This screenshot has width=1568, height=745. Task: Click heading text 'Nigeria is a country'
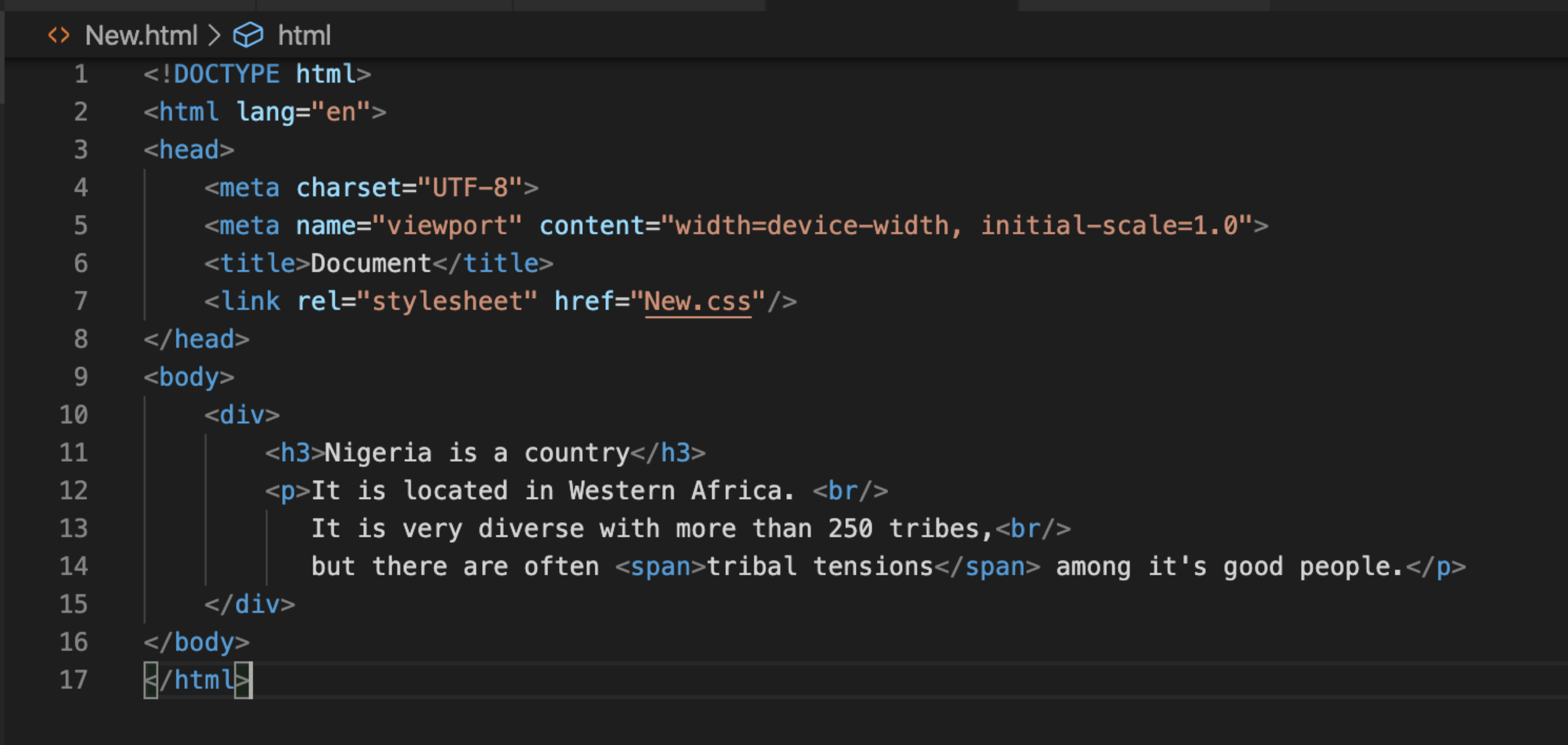477,453
